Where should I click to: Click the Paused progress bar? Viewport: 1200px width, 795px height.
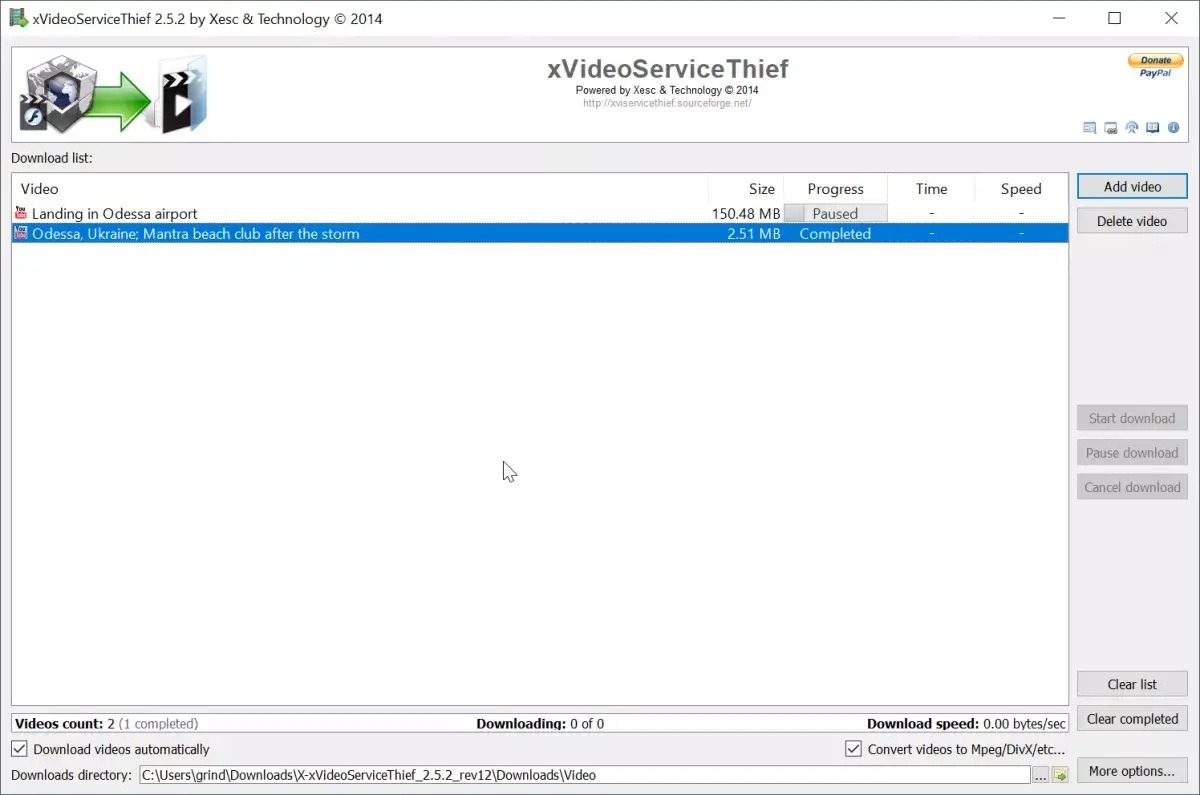coord(835,213)
